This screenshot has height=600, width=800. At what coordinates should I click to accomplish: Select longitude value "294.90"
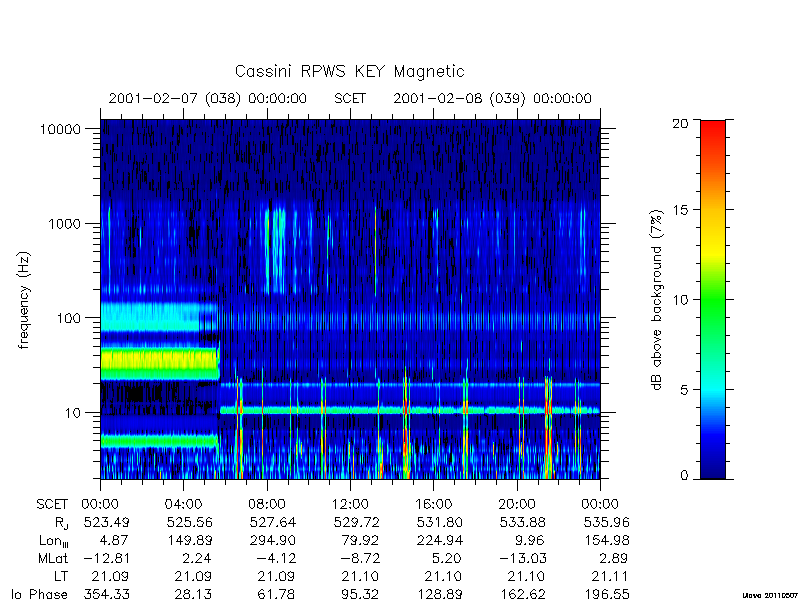(272, 540)
